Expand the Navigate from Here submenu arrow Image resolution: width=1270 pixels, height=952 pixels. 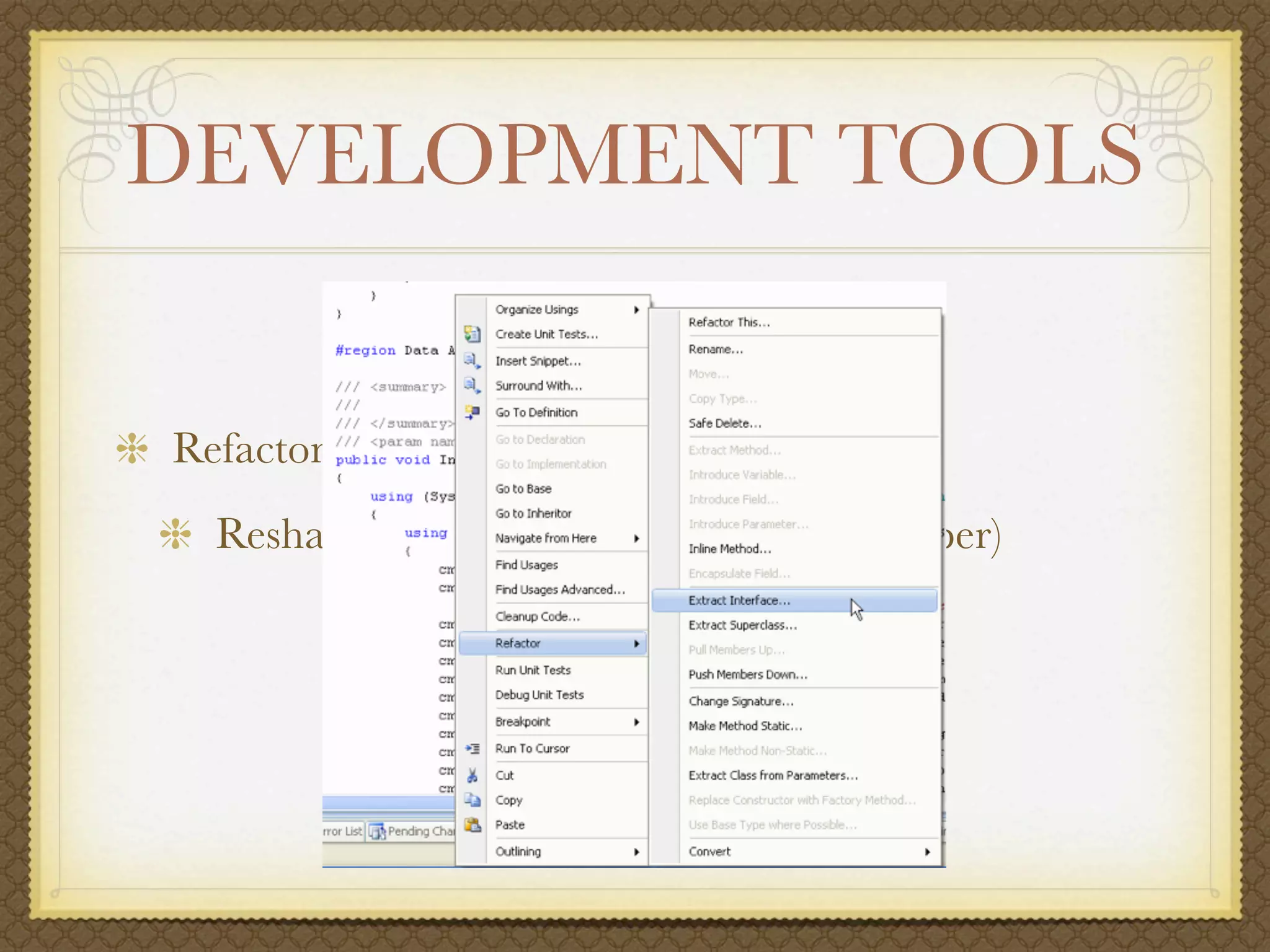pyautogui.click(x=636, y=539)
